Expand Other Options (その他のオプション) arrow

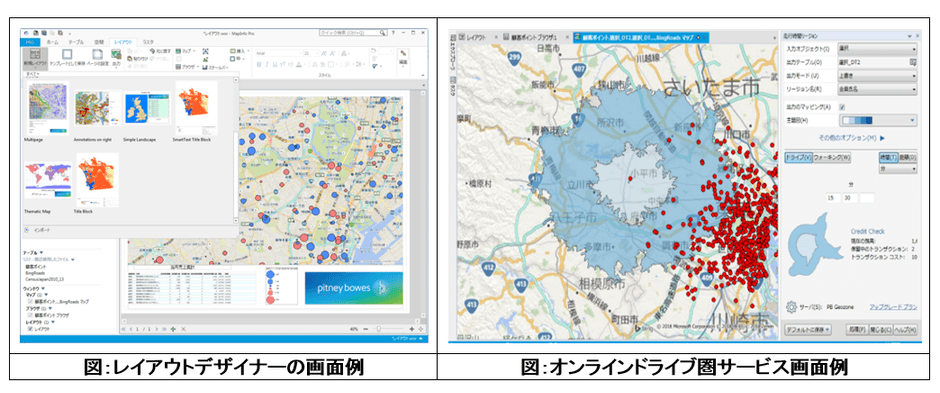[882, 138]
